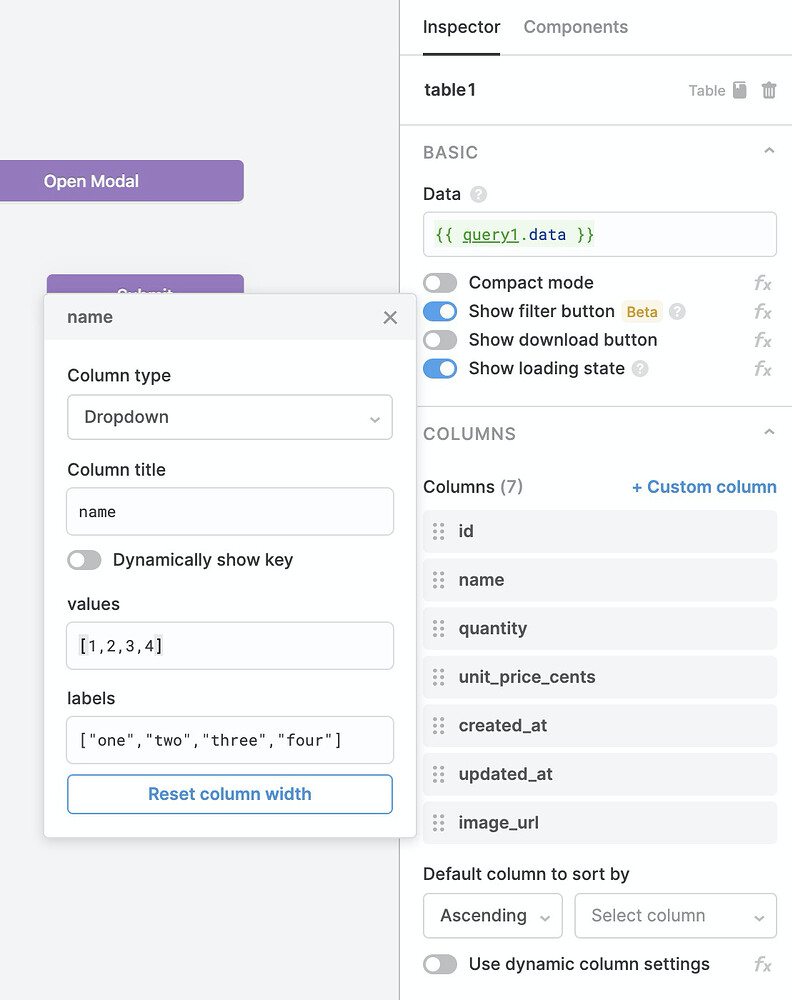Select id column row
The height and width of the screenshot is (1000, 792).
pyautogui.click(x=599, y=531)
